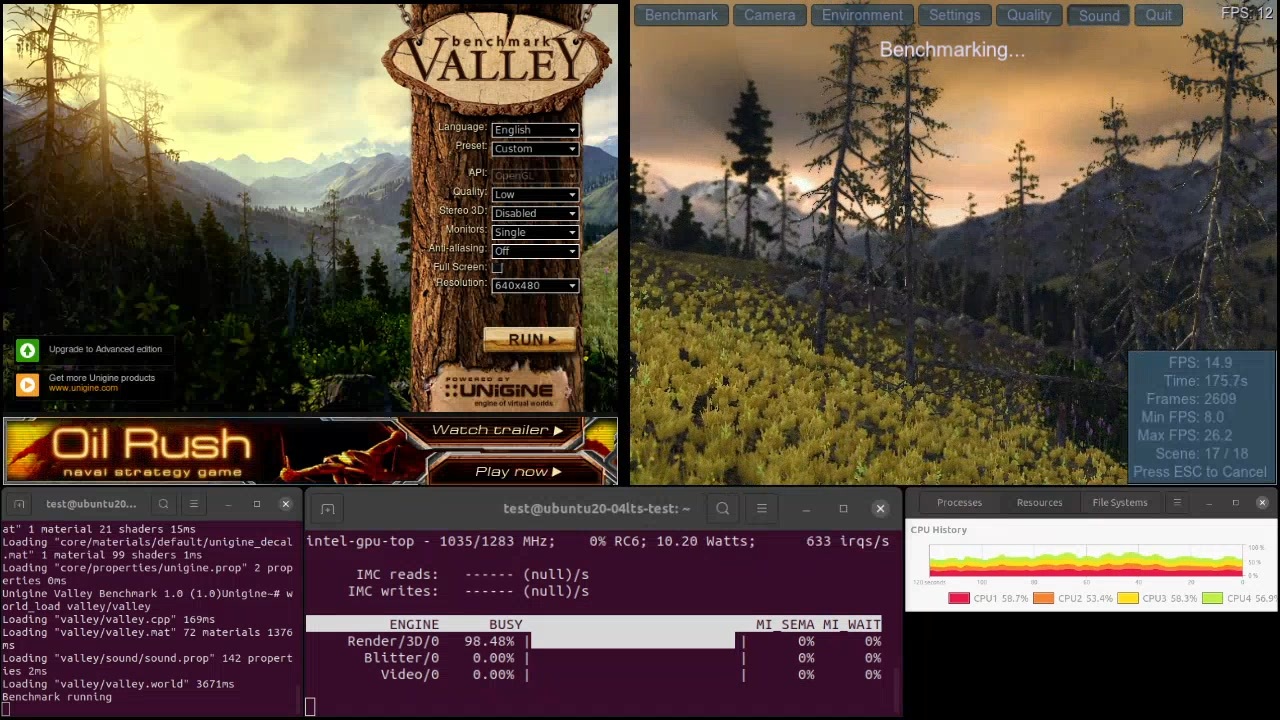Image resolution: width=1280 pixels, height=720 pixels.
Task: Open the hamburger menu icon in the left terminal
Action: tap(193, 503)
